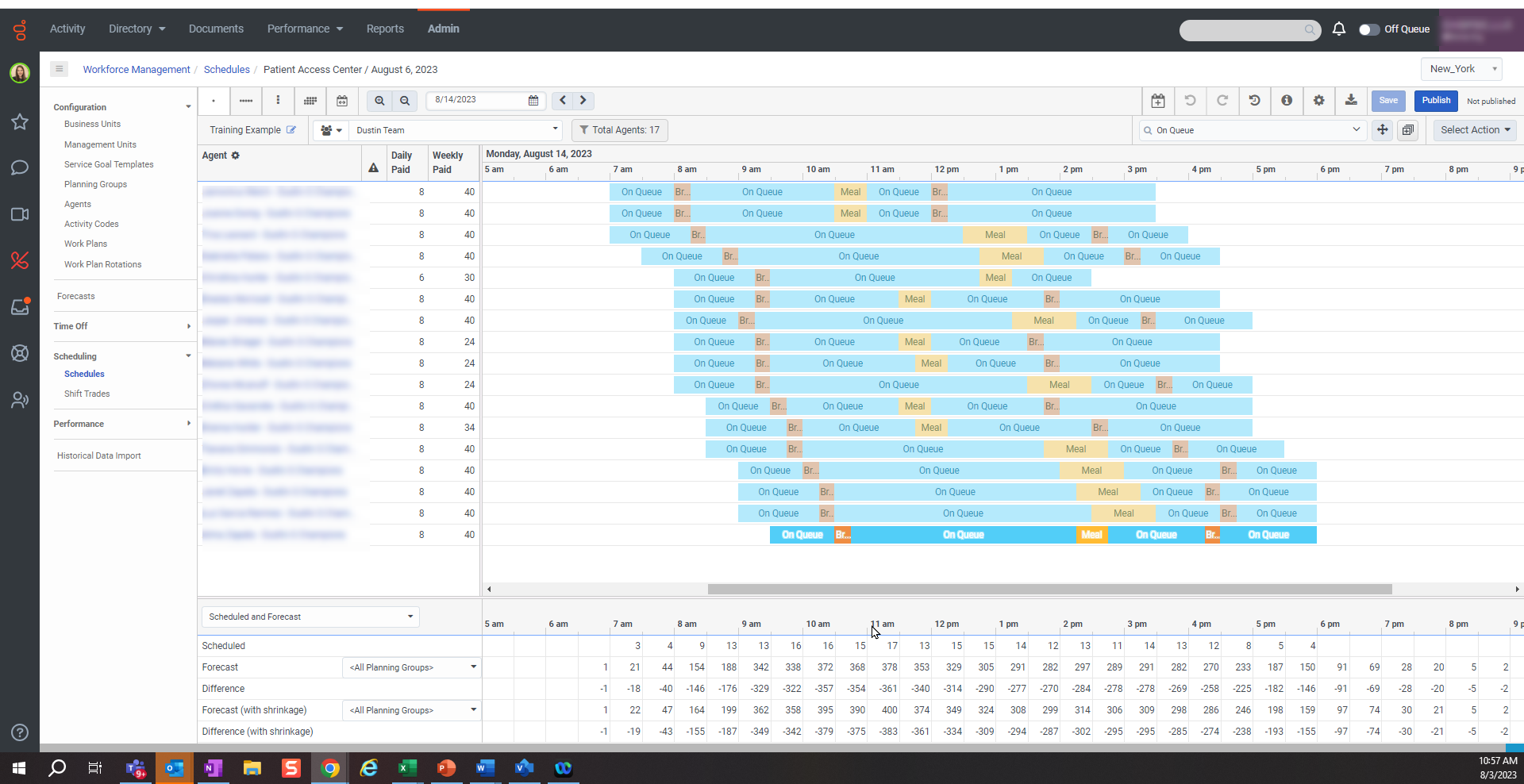Open the Documents menu
This screenshot has height=784, width=1524.
tap(216, 29)
